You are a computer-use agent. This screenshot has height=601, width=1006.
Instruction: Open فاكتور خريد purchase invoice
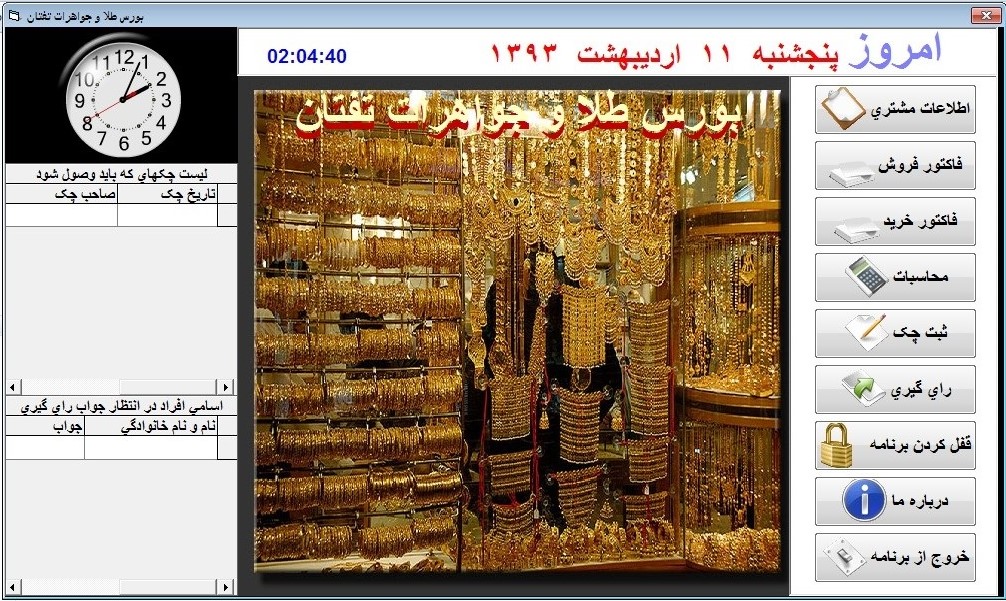pyautogui.click(x=895, y=221)
